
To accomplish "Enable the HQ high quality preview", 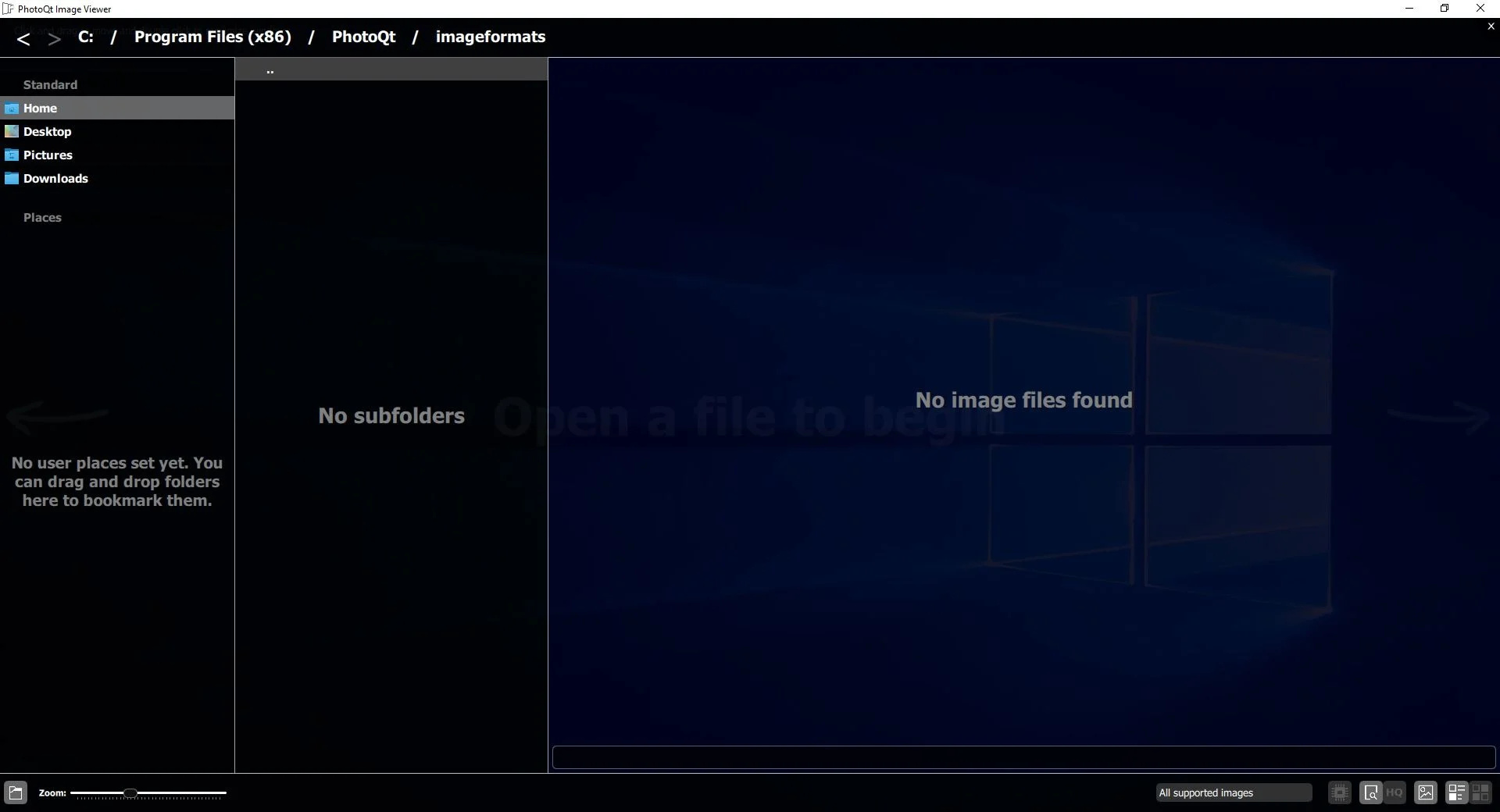I will [1395, 792].
